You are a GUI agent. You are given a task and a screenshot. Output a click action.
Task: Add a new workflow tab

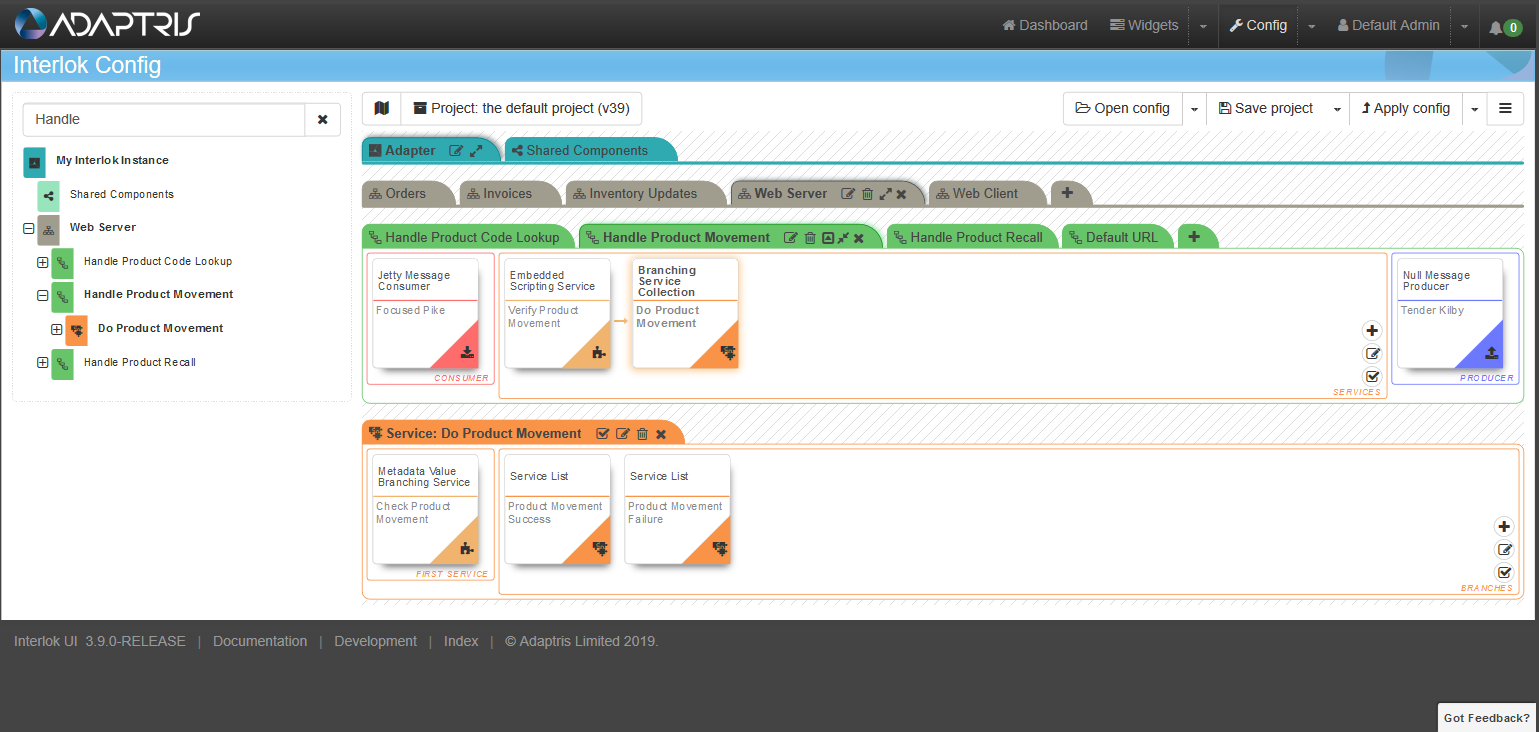[1193, 237]
